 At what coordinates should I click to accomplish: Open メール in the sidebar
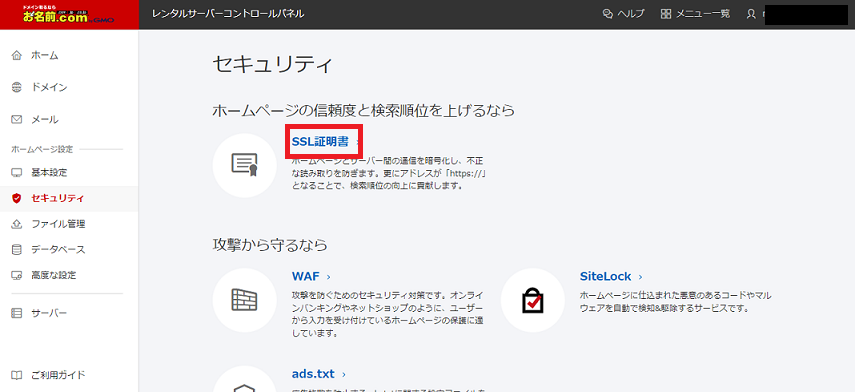point(45,119)
